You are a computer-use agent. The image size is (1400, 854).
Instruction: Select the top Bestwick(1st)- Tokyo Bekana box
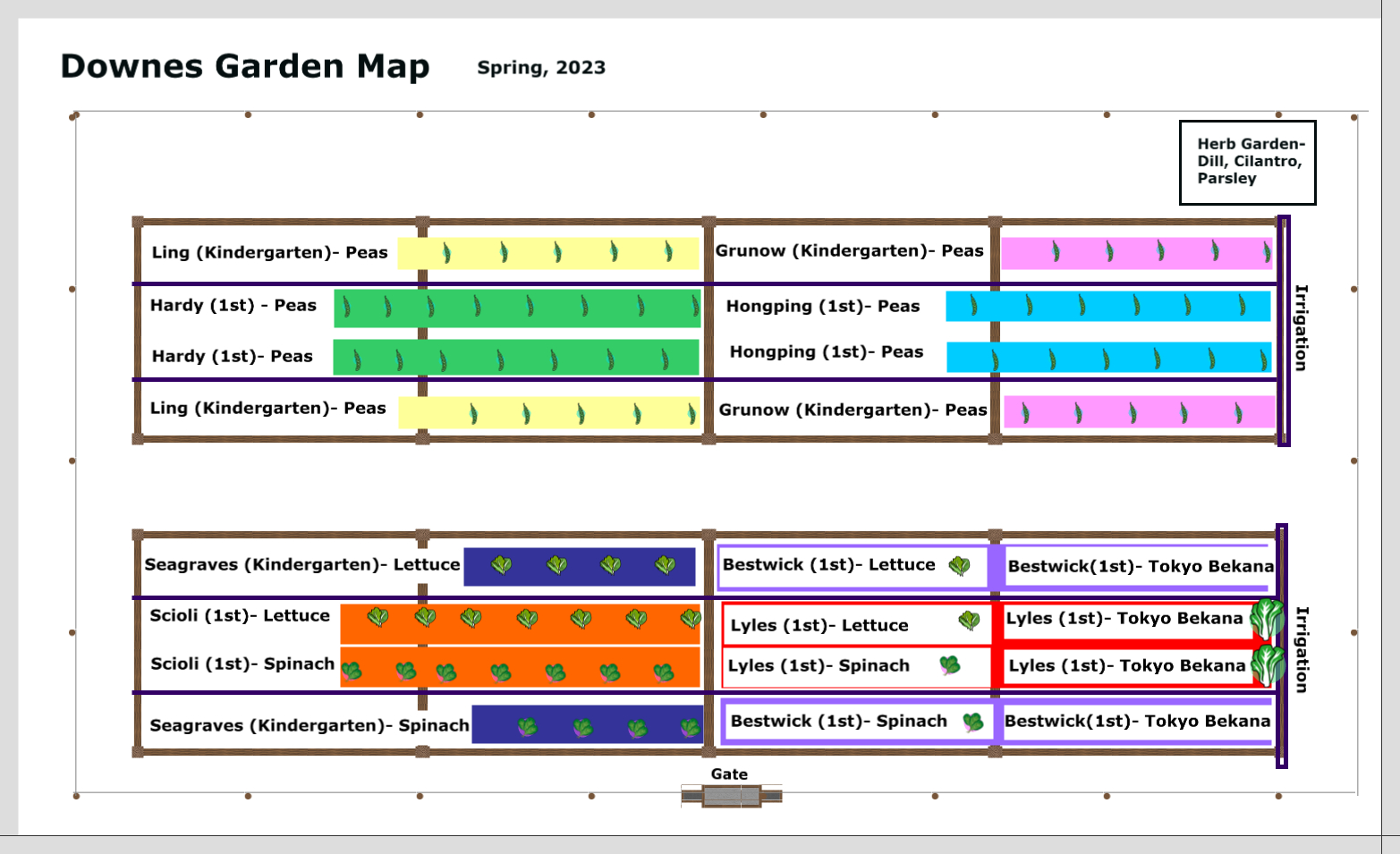click(x=1138, y=566)
